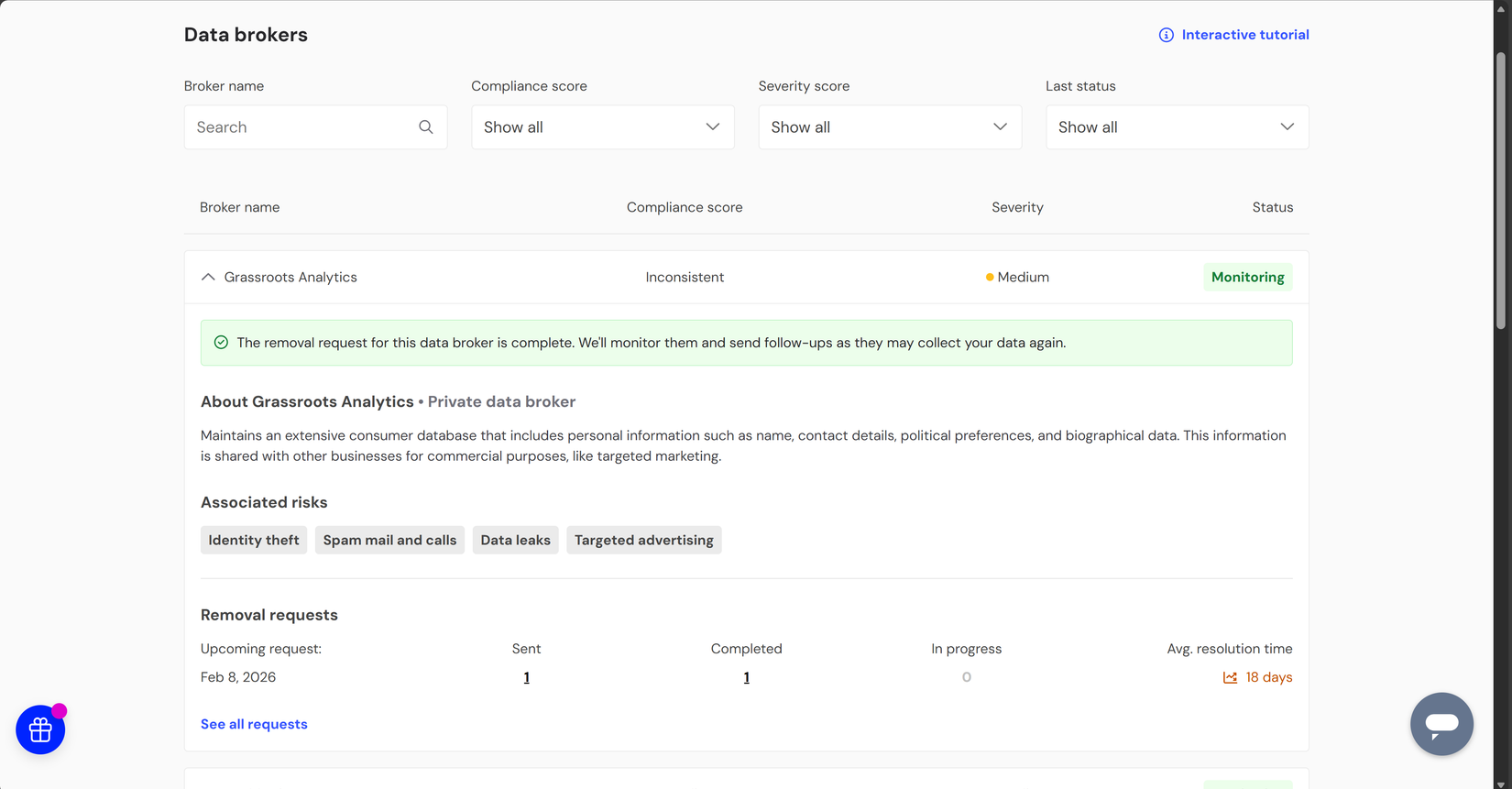1512x789 pixels.
Task: Click the gift rewards icon
Action: pos(40,729)
